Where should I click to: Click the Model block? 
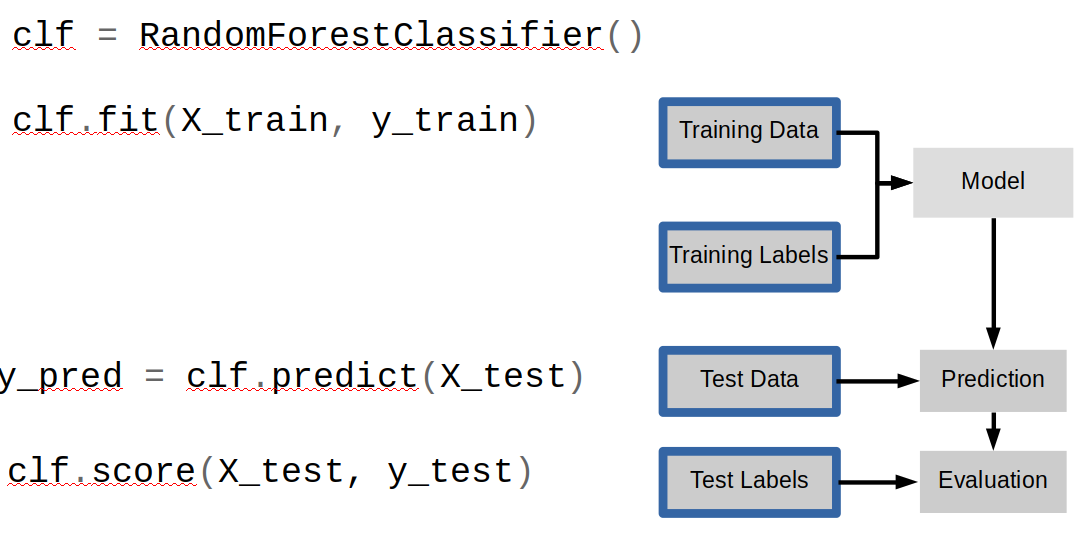(x=992, y=182)
